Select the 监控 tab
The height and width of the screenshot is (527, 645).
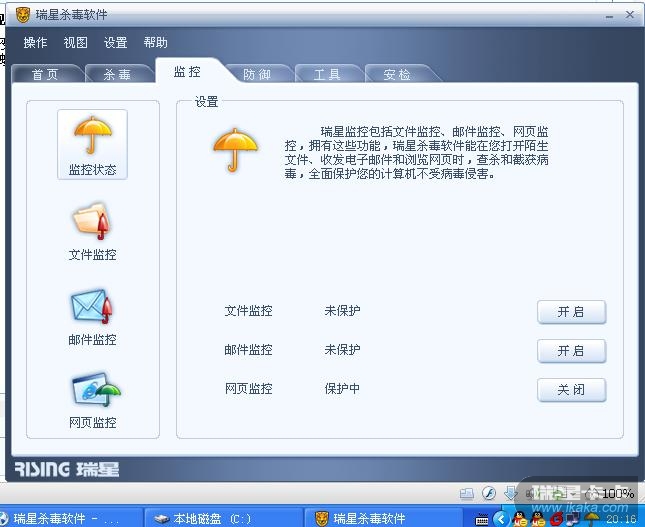(x=187, y=72)
